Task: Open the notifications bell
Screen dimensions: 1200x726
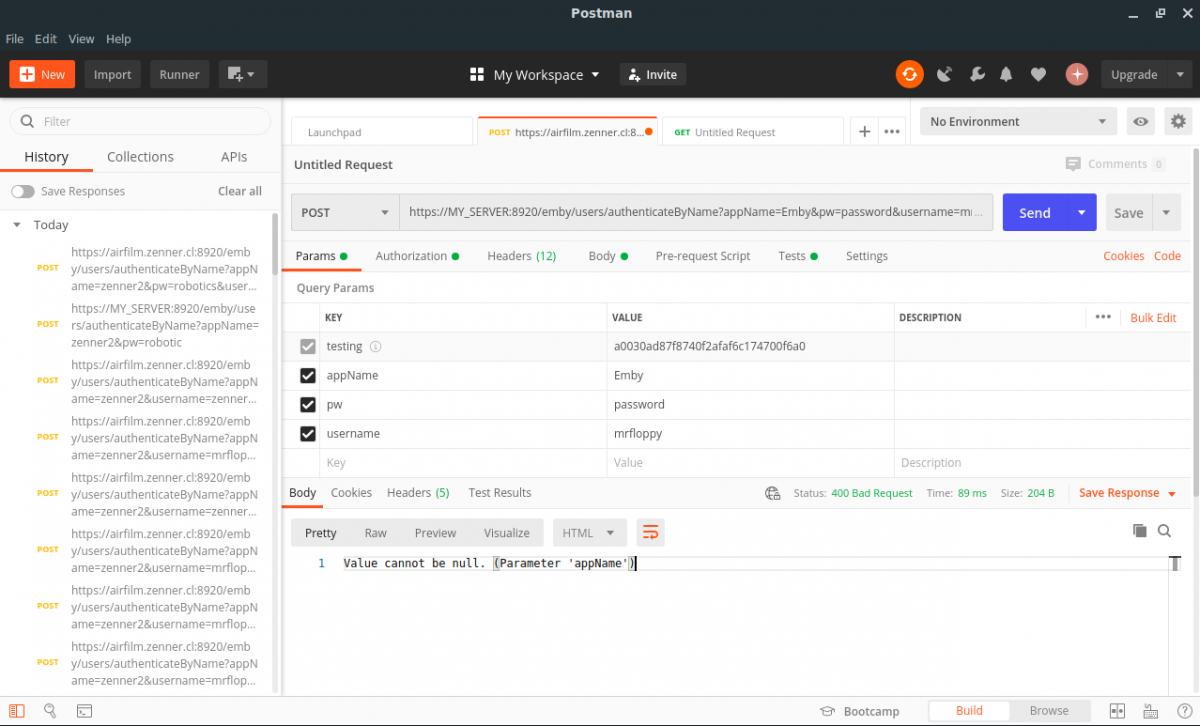Action: click(x=1006, y=74)
